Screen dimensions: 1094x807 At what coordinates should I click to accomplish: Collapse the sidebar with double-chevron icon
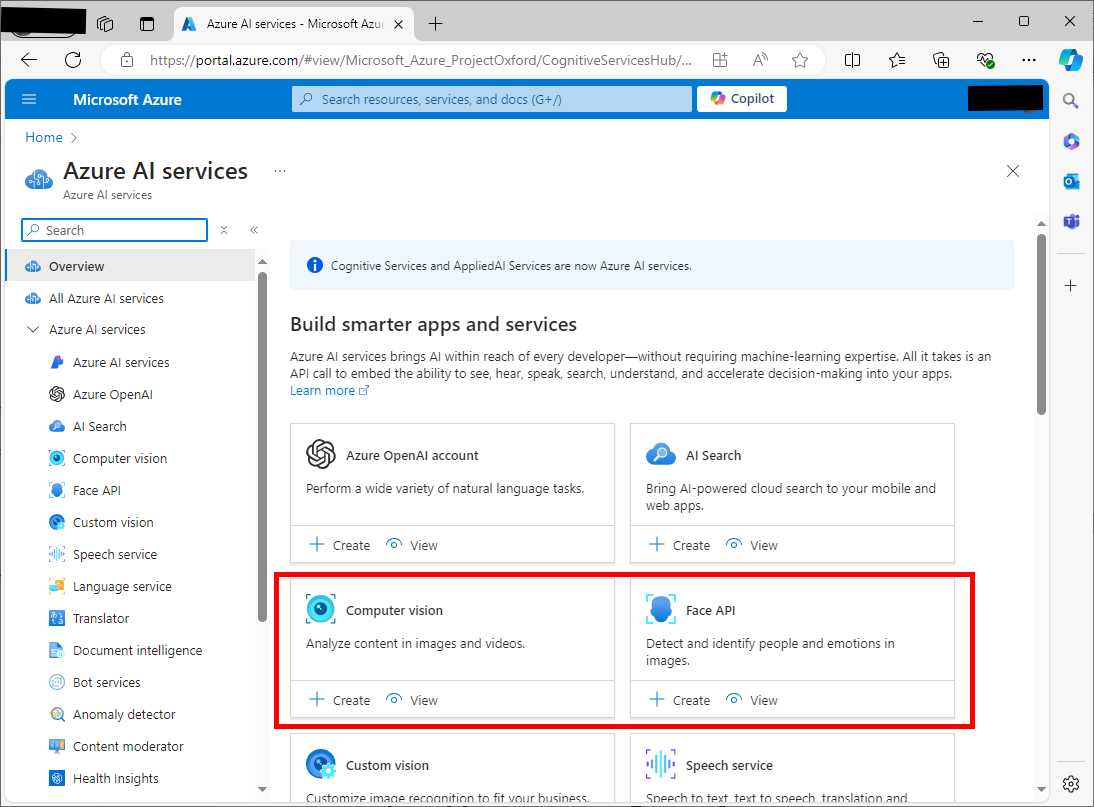254,230
